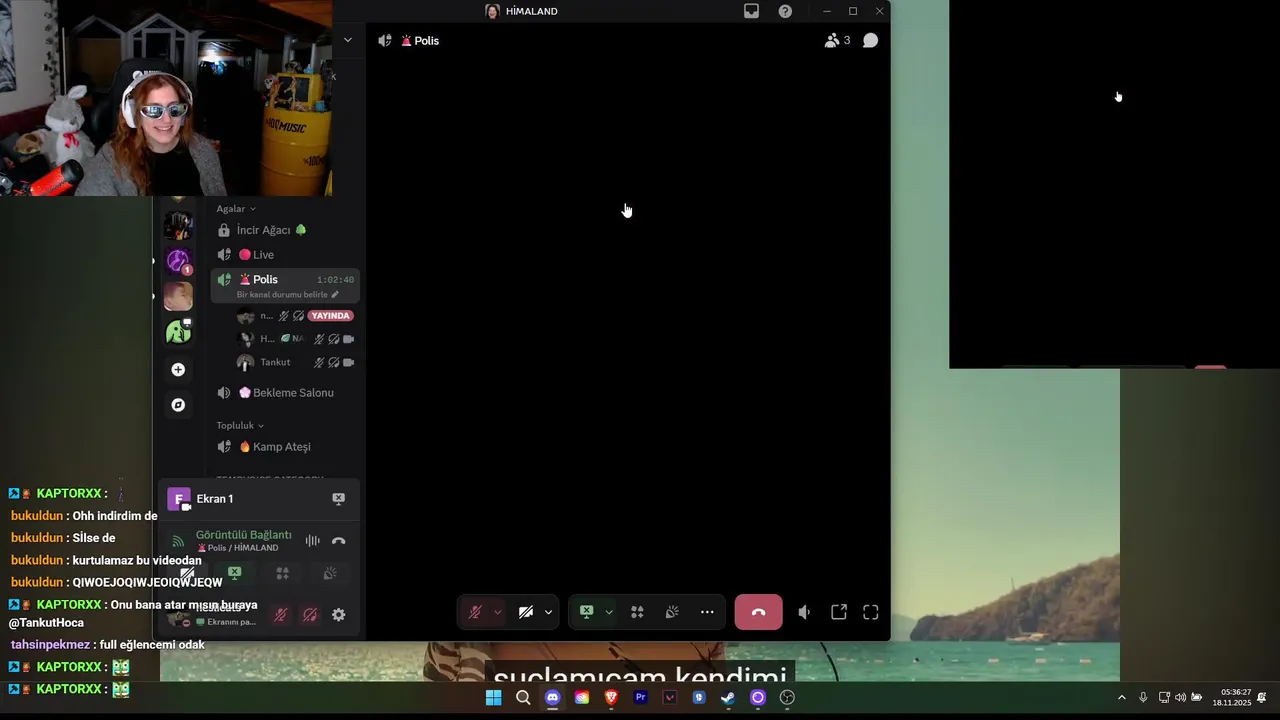
Task: Pop out the call window
Action: (x=839, y=612)
